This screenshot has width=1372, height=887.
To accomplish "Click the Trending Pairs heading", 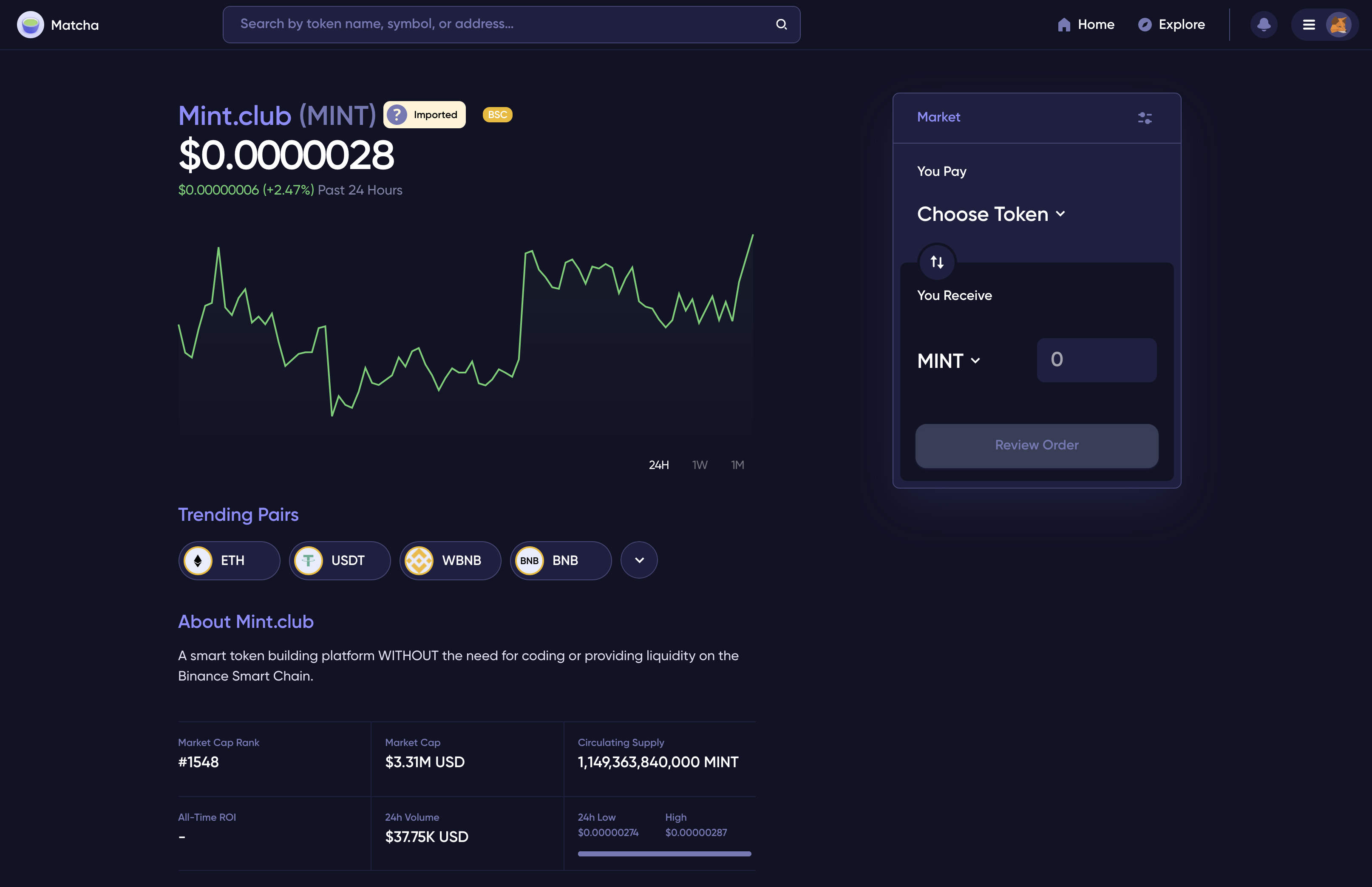I will coord(238,514).
